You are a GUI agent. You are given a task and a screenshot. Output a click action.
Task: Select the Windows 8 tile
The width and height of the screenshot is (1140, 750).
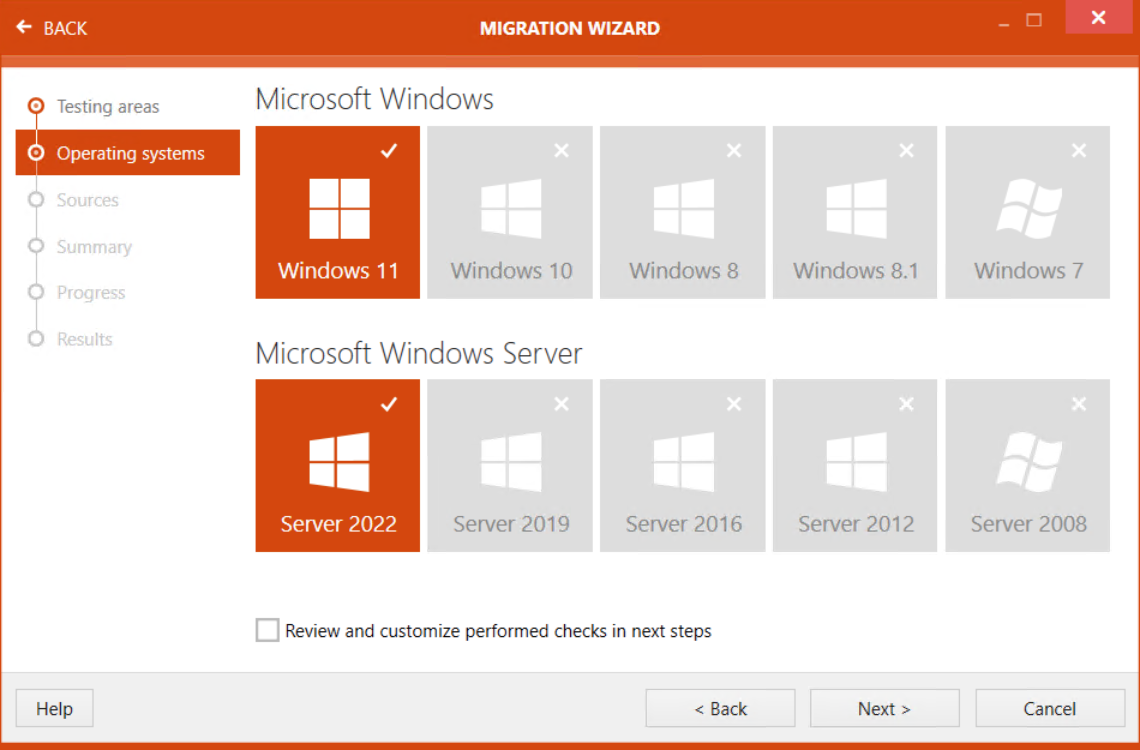click(x=682, y=212)
